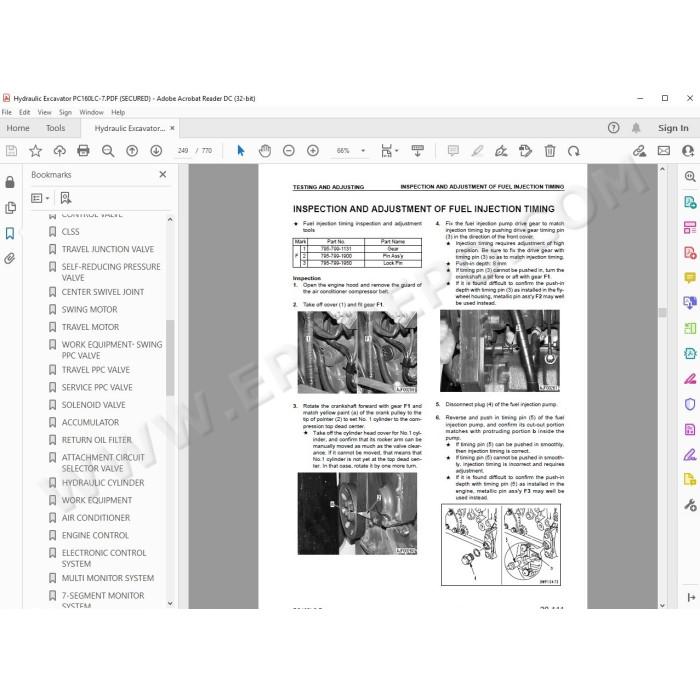
Task: Open the CENTER SWIVEL JOINT bookmark
Action: (x=103, y=292)
